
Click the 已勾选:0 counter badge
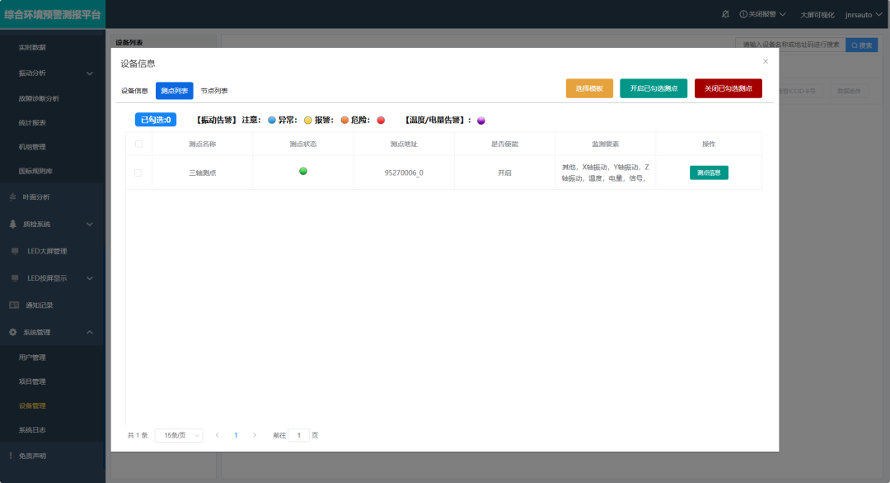tap(156, 120)
